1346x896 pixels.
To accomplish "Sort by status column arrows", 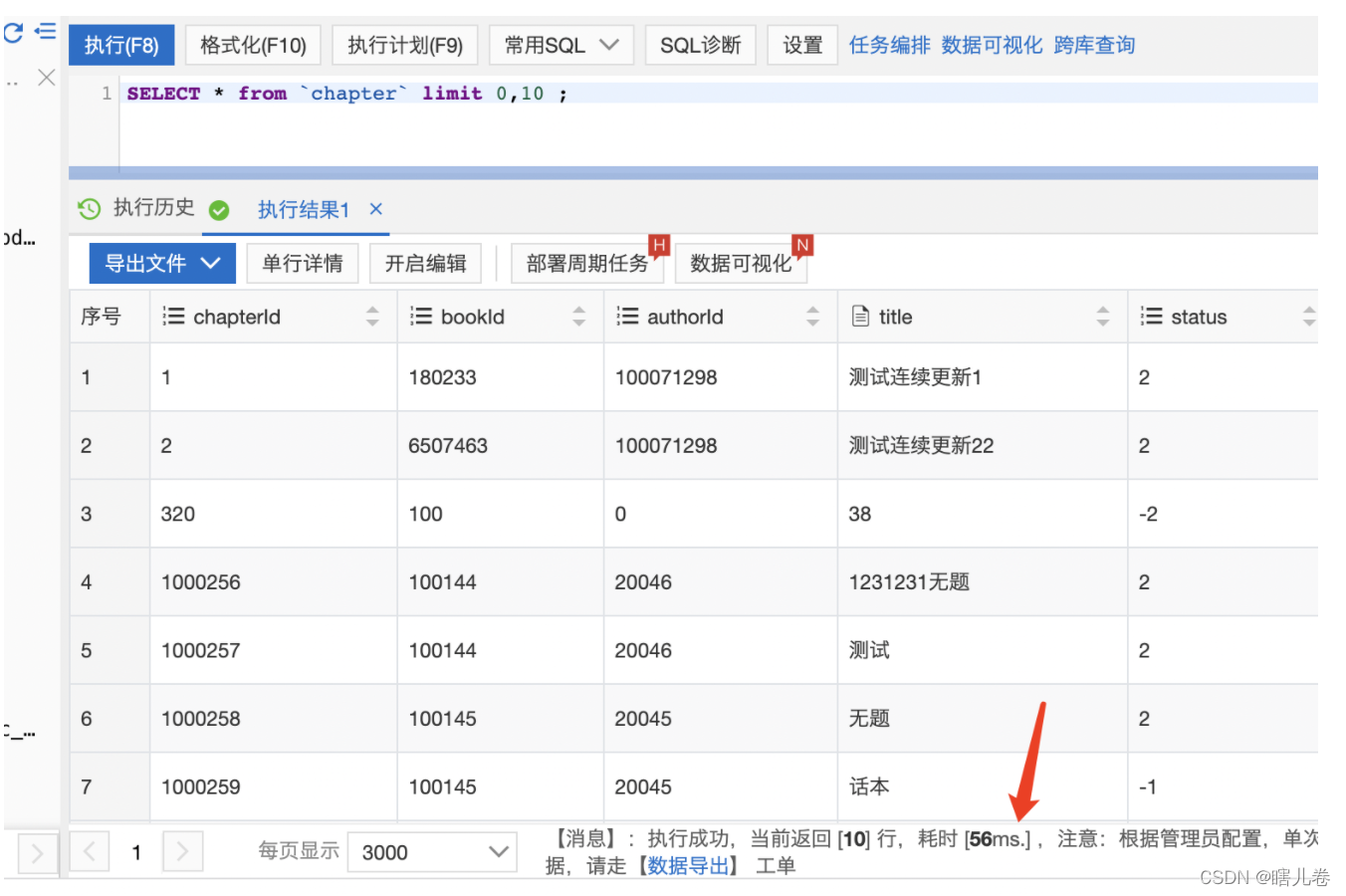I will coord(1309,317).
